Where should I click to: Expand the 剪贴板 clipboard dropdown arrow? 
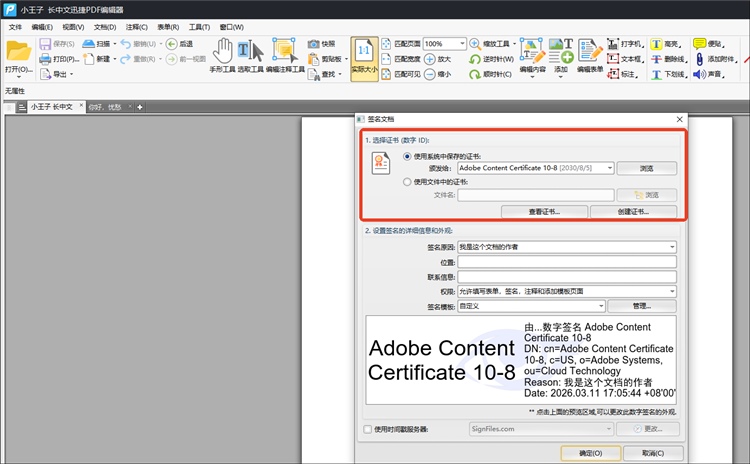tap(345, 59)
